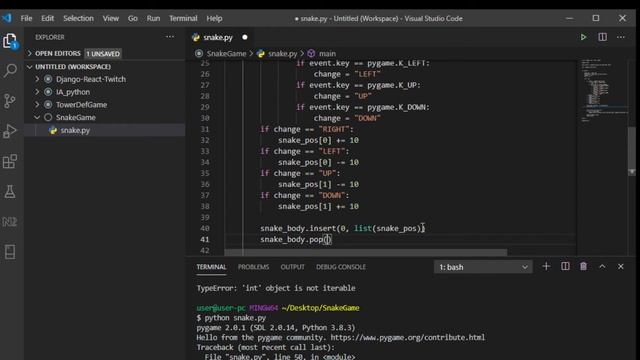
Task: Click ~/Desktop/SnakeGame path in terminal
Action: pyautogui.click(x=320, y=308)
